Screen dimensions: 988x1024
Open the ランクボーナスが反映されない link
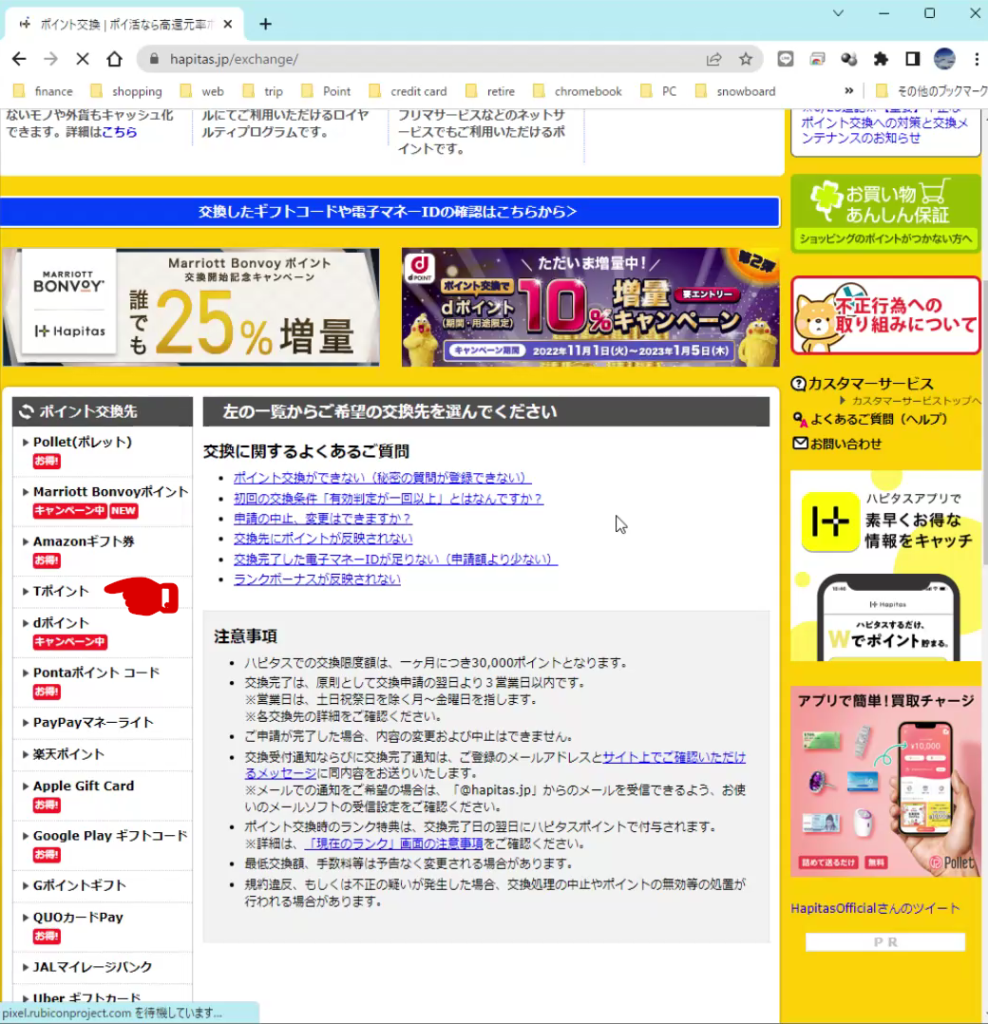click(316, 579)
